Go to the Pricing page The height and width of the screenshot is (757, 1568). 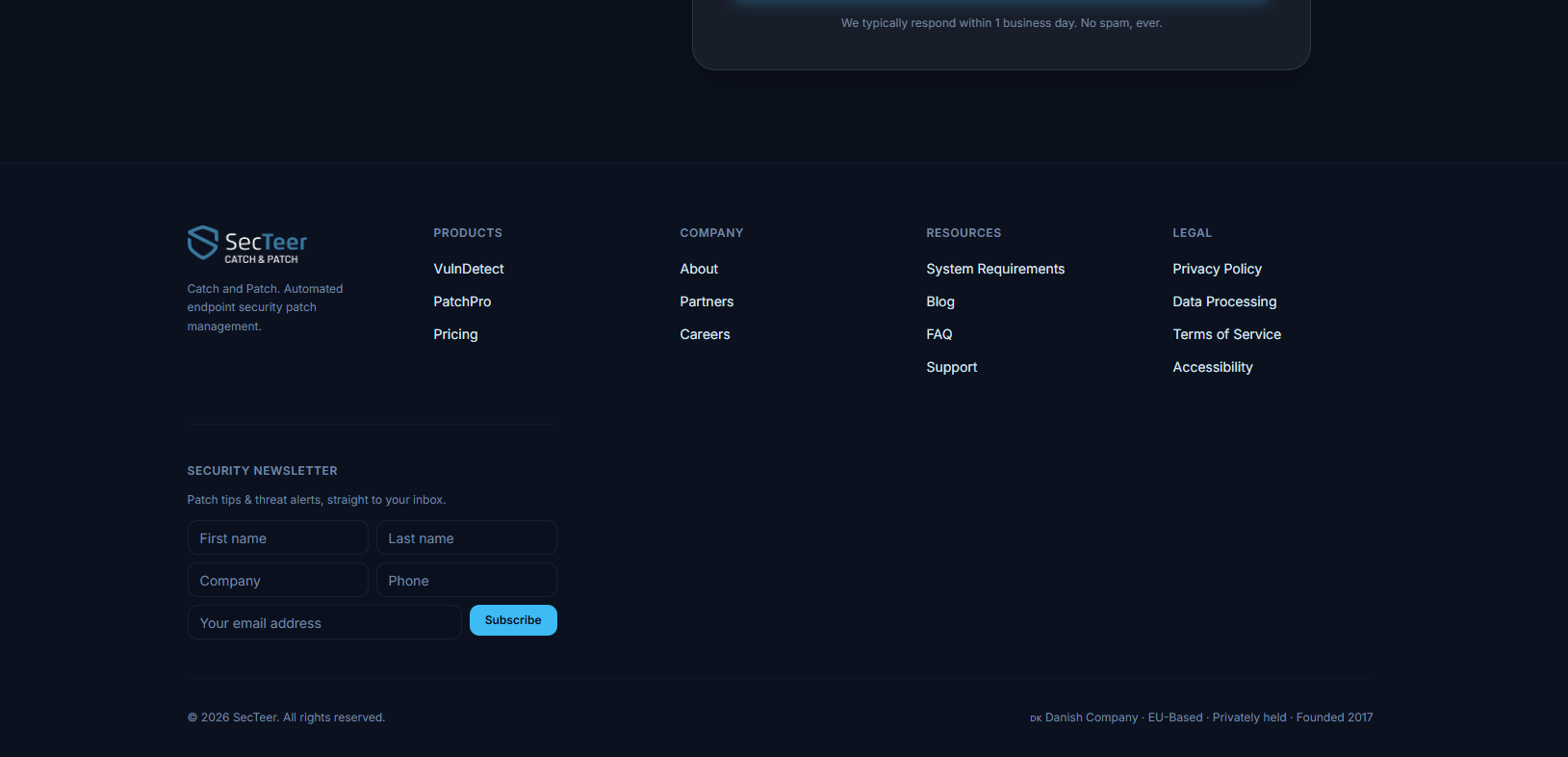point(455,334)
